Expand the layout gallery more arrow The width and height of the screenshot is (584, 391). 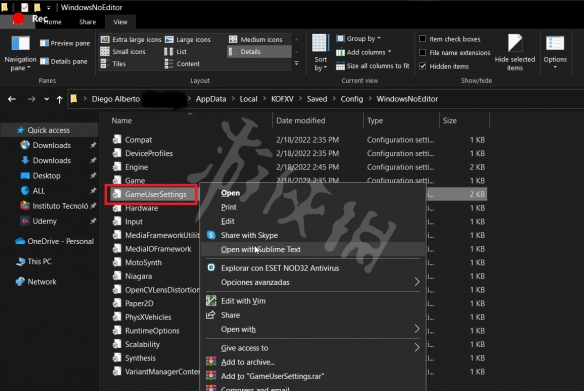click(x=296, y=64)
